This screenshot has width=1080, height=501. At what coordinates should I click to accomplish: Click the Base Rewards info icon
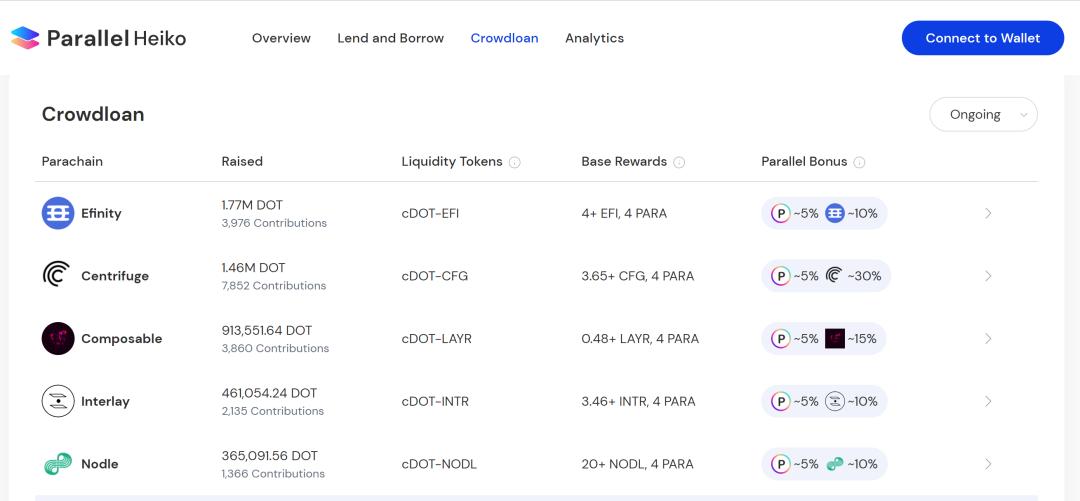point(679,162)
